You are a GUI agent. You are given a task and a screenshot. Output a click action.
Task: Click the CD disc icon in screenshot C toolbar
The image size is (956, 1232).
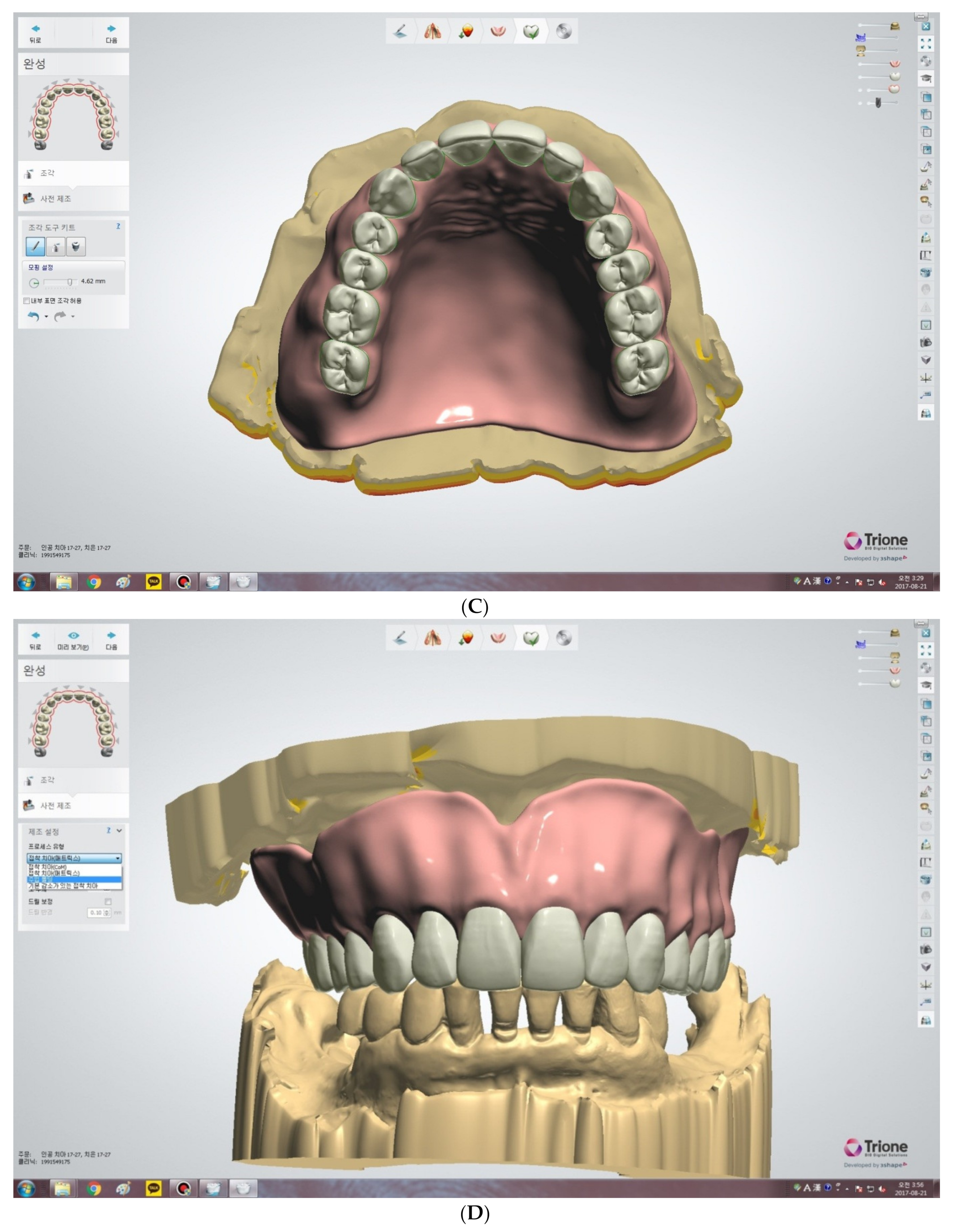click(x=926, y=61)
